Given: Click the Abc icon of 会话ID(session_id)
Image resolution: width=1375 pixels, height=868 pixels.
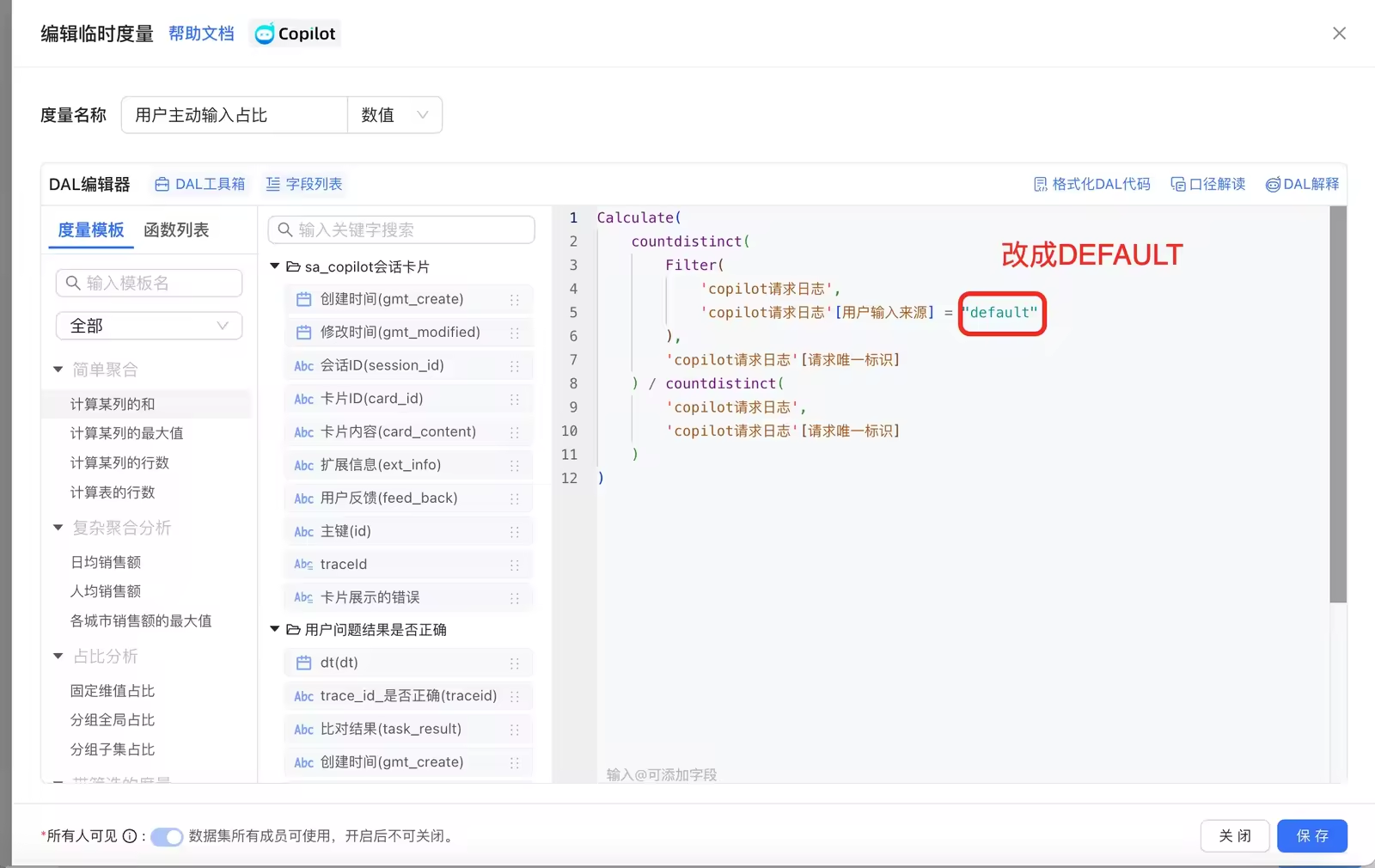Looking at the screenshot, I should pos(304,366).
